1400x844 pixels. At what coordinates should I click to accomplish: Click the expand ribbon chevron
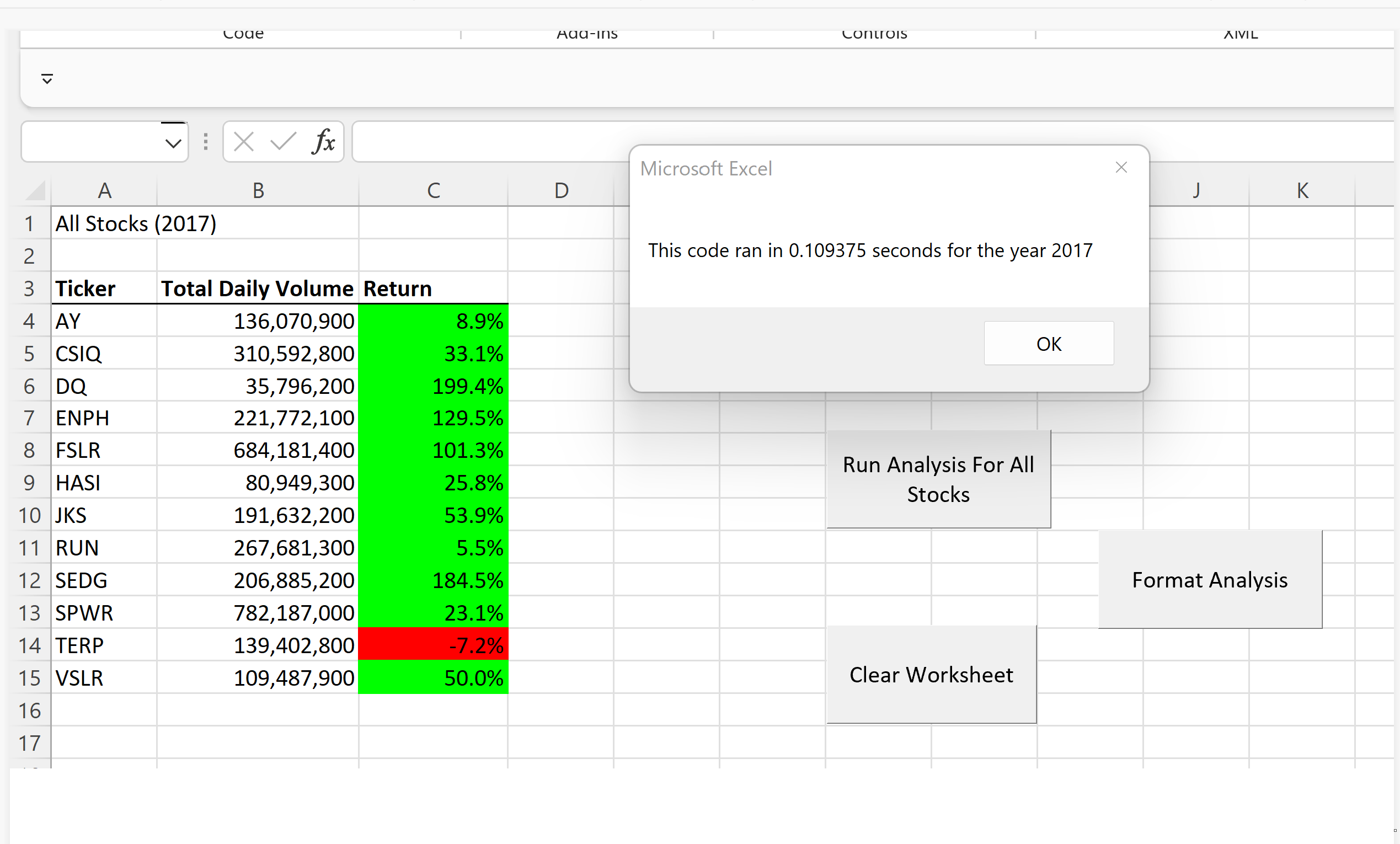pos(46,78)
